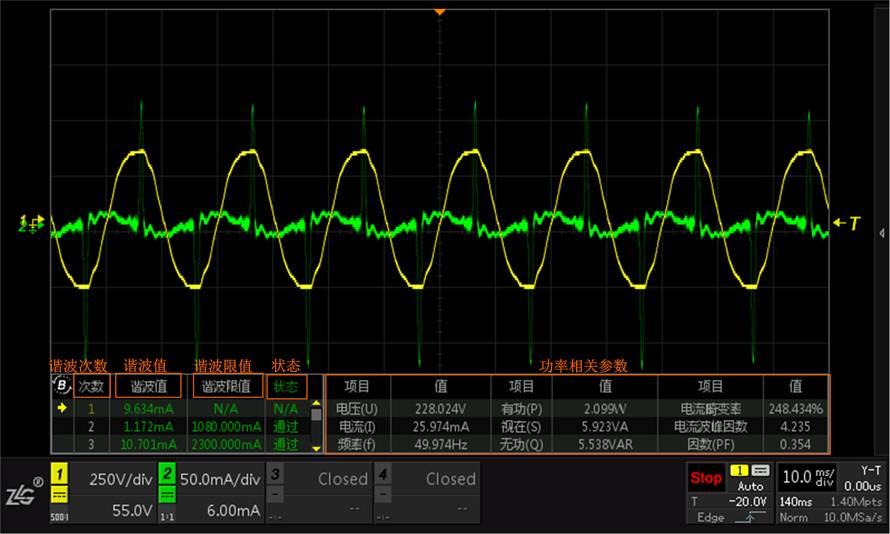
Task: Click the trigger level T marker
Action: point(847,223)
